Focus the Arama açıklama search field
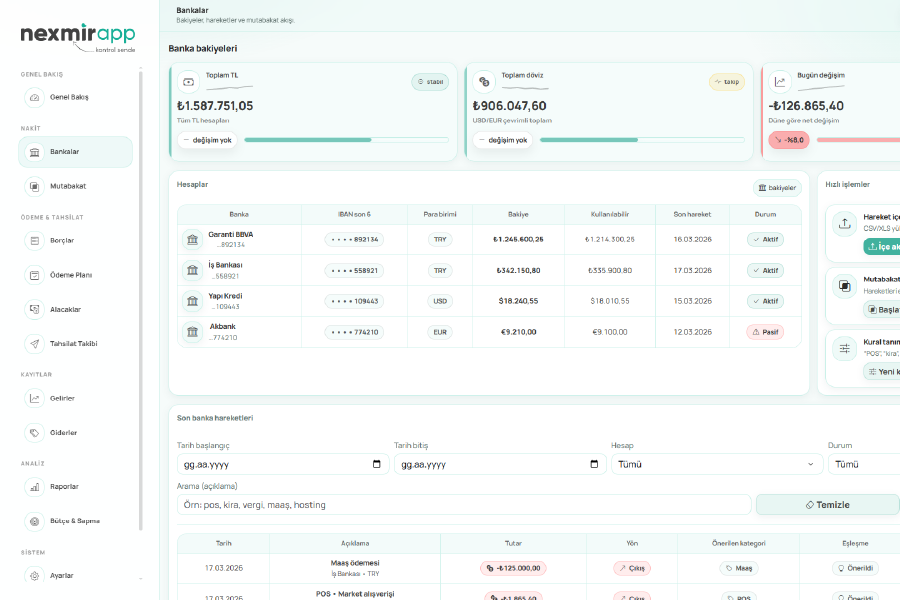 point(463,505)
